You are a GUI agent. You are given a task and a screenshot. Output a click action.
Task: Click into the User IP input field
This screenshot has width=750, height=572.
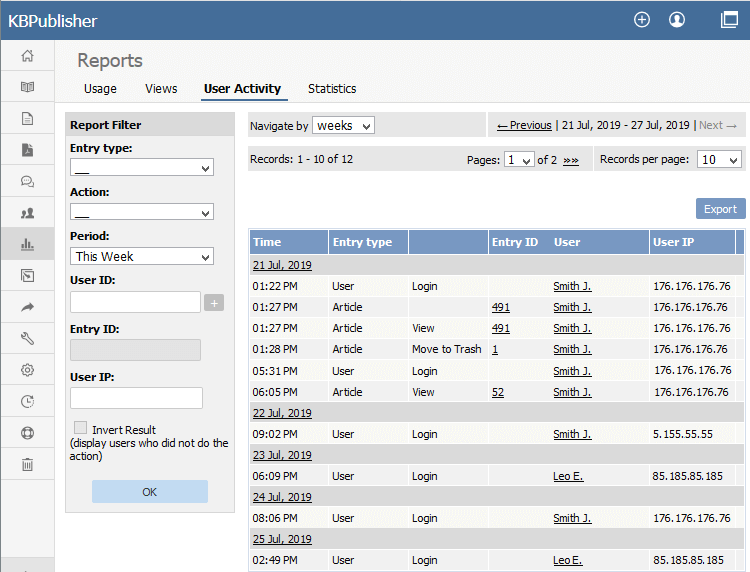pos(136,398)
